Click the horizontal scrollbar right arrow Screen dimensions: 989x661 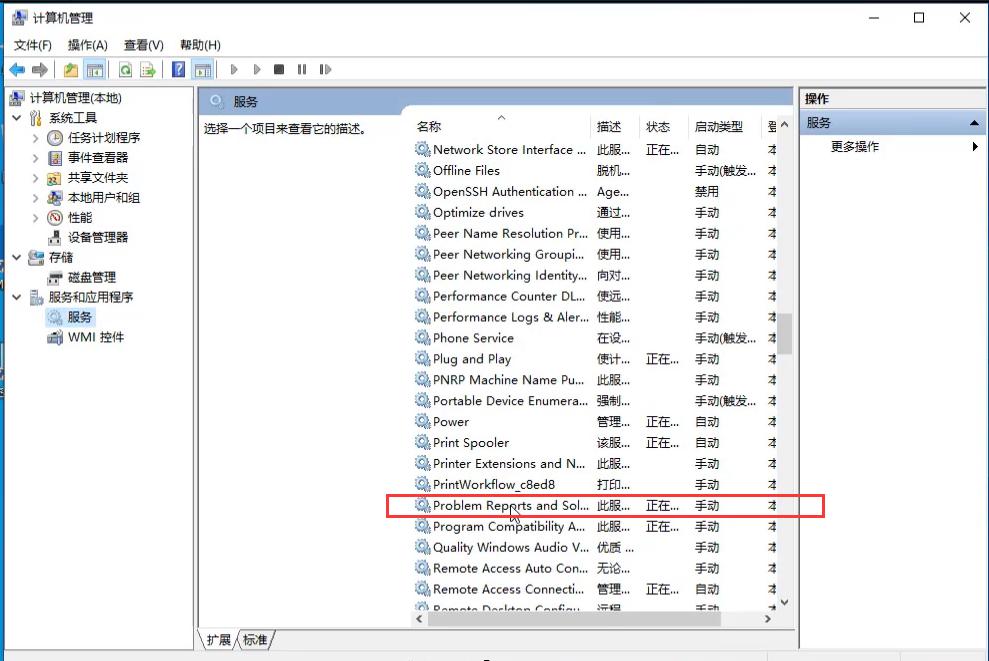pos(768,619)
